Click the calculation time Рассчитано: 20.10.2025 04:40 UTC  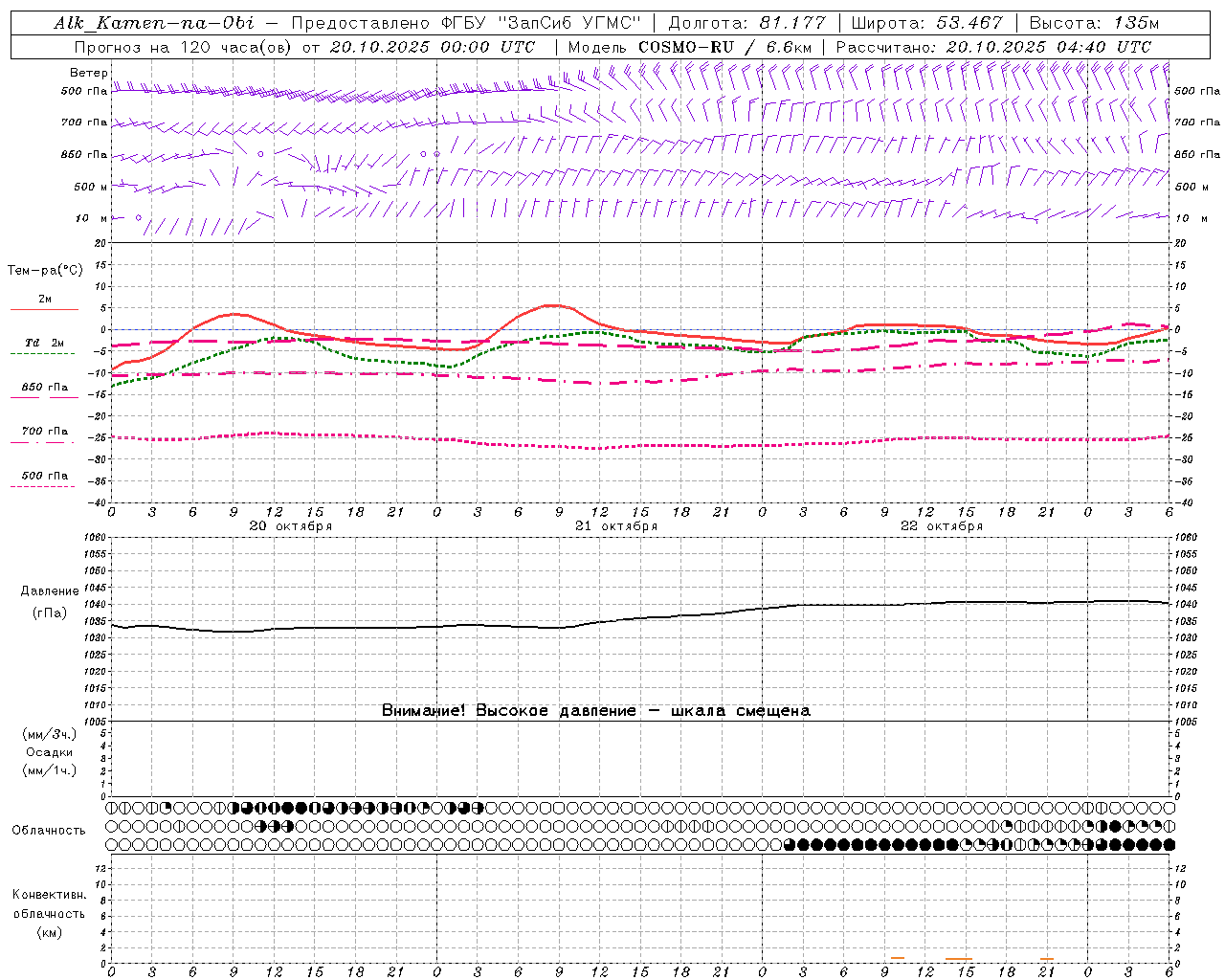click(x=993, y=47)
